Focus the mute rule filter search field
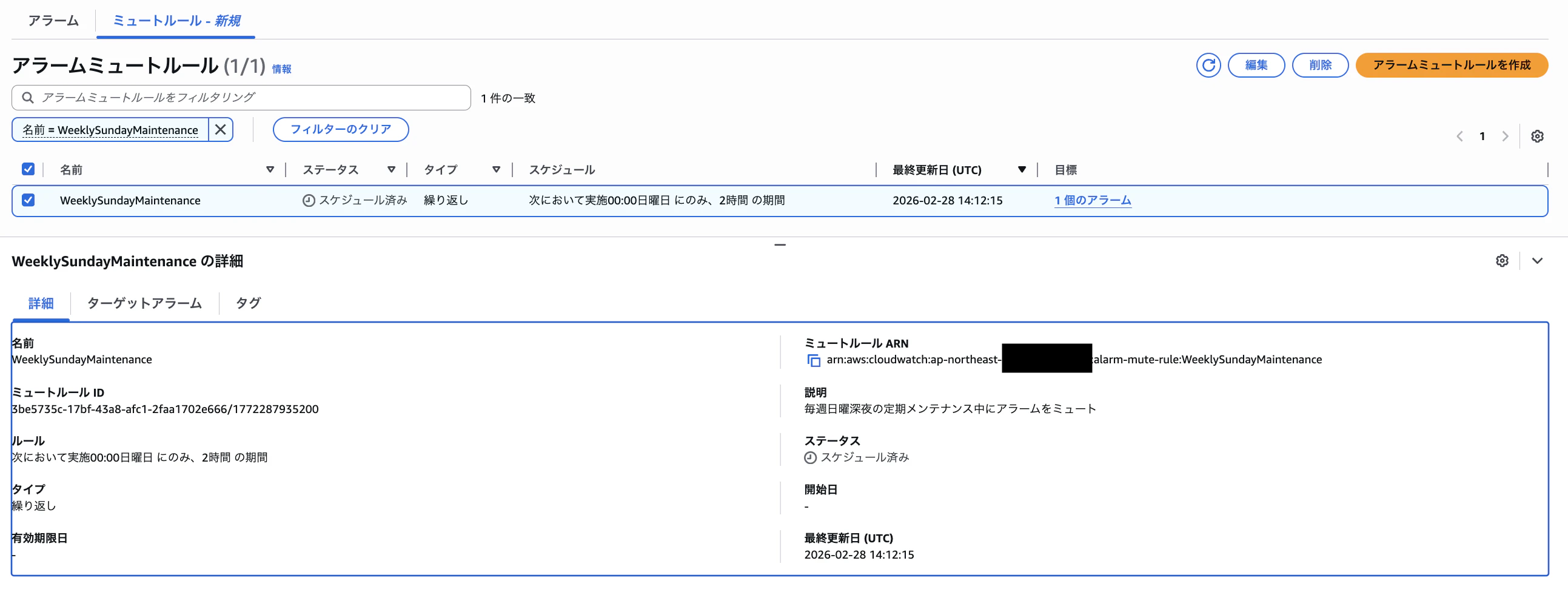 (x=241, y=98)
